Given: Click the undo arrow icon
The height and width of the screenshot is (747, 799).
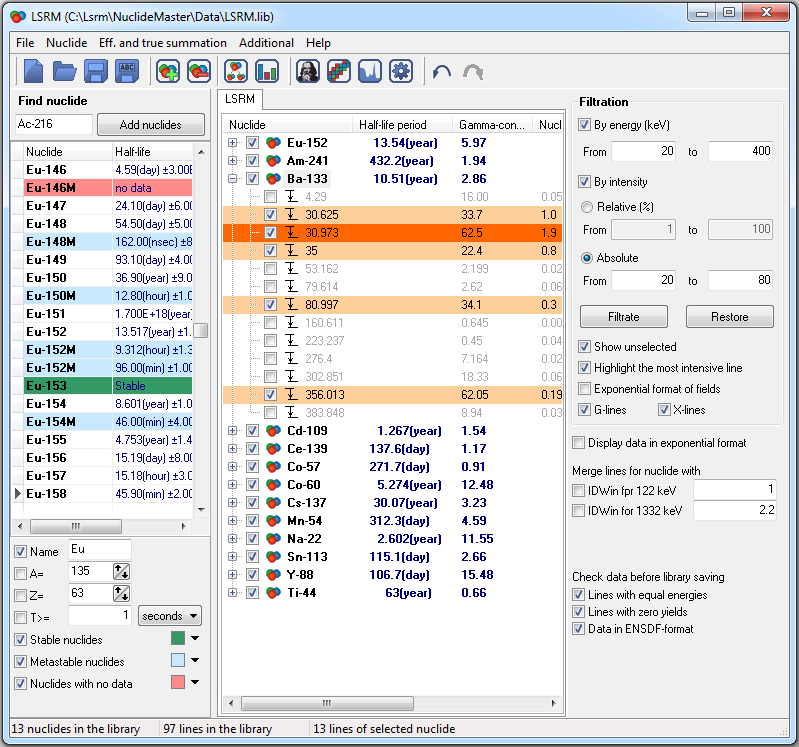Looking at the screenshot, I should click(x=441, y=71).
